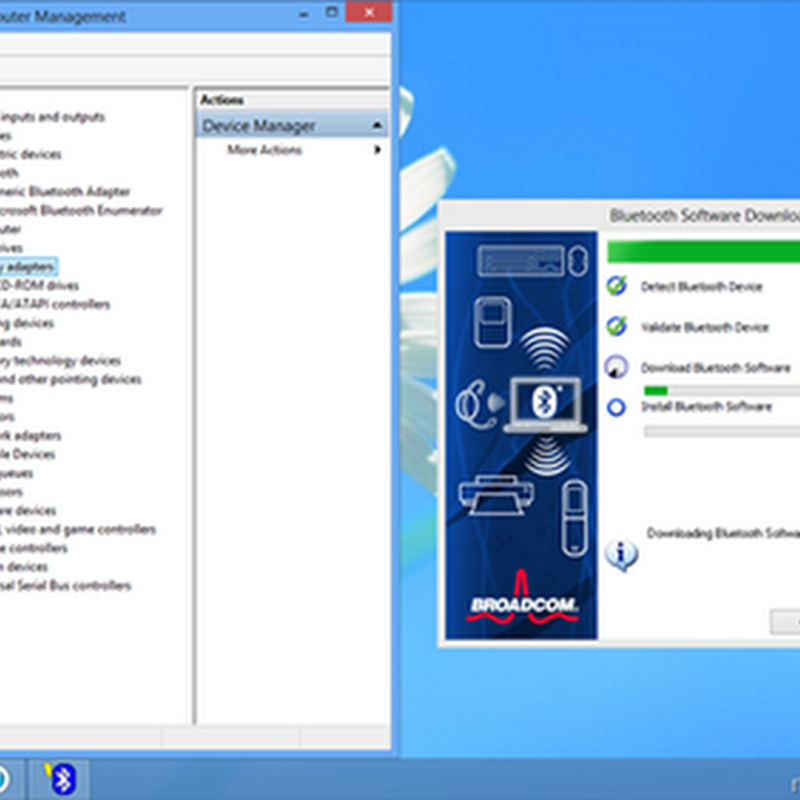
Task: Select the Network adapters tree item
Action: click(31, 435)
